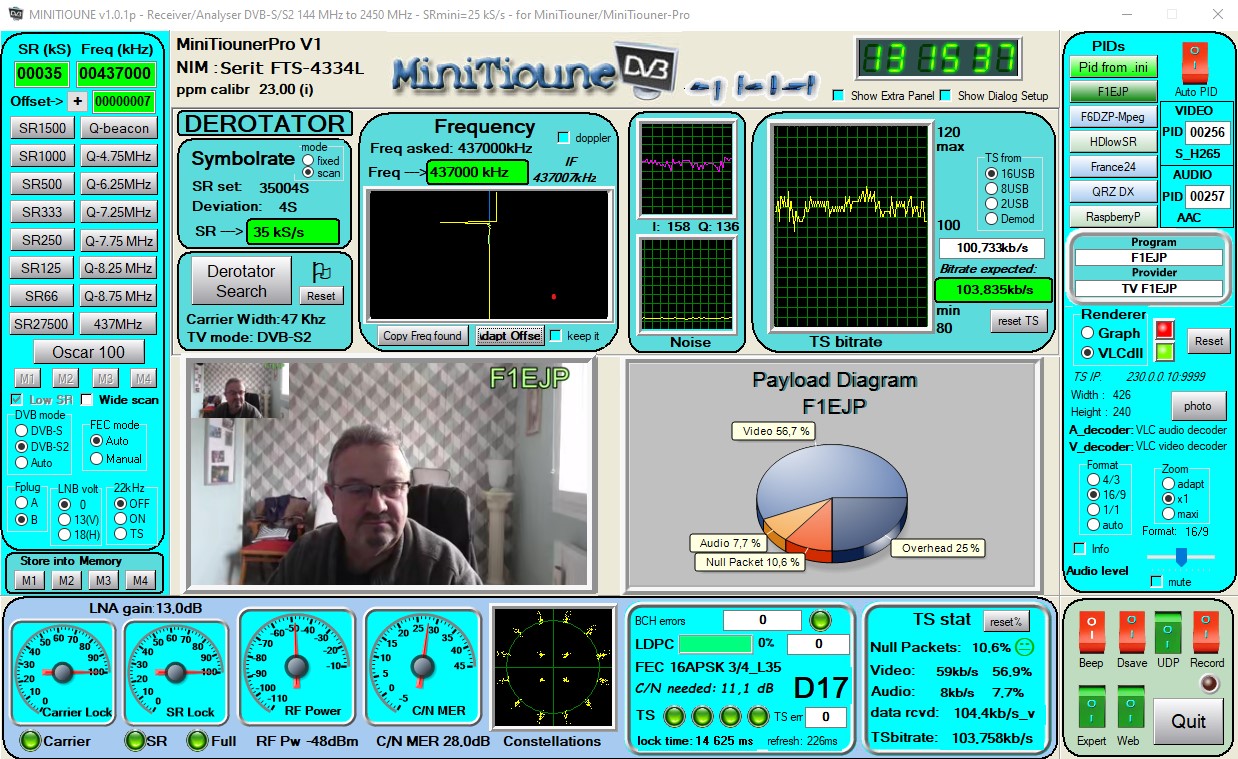
Task: Click the green renderer start indicator
Action: tap(1164, 352)
